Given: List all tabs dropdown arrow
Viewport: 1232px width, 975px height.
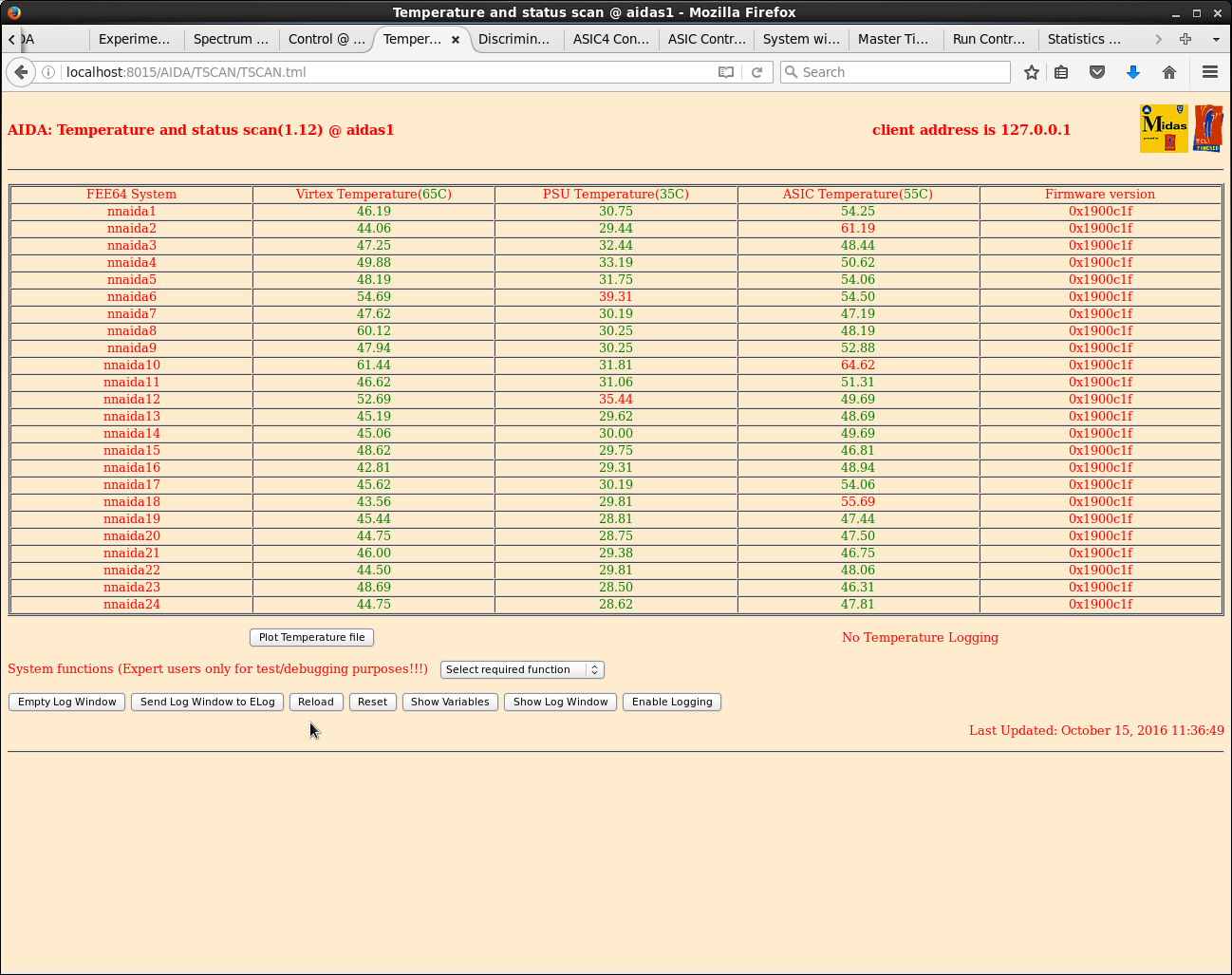Looking at the screenshot, I should 1216,39.
